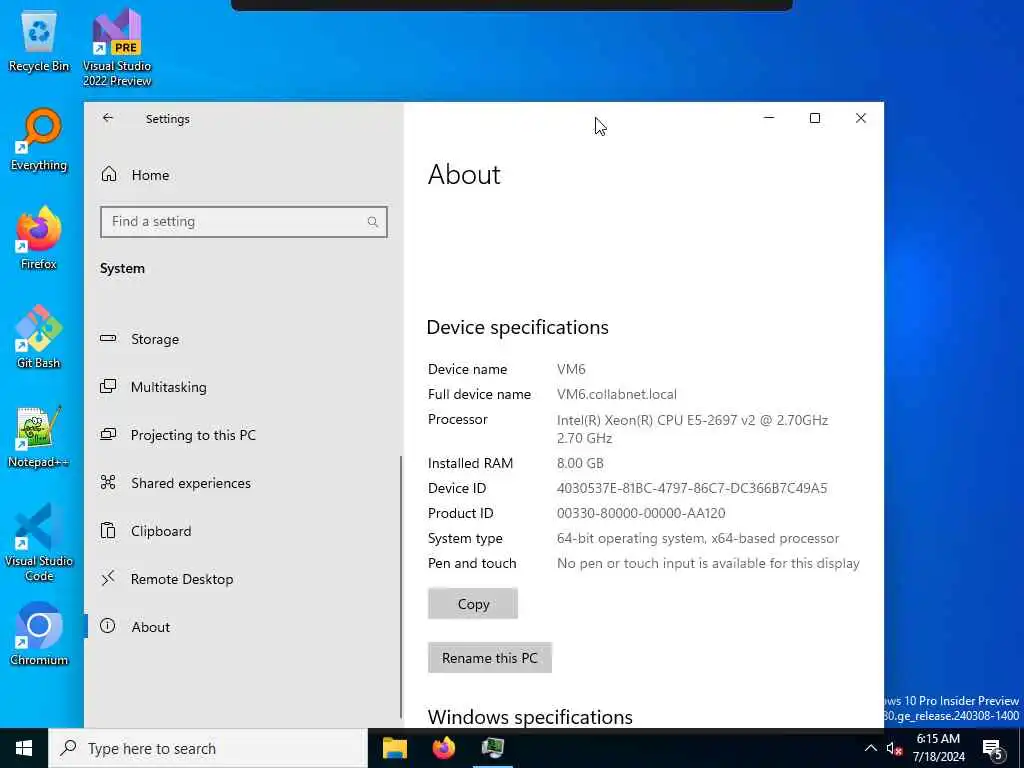Maximize the Settings window
Image resolution: width=1024 pixels, height=768 pixels.
tap(814, 118)
